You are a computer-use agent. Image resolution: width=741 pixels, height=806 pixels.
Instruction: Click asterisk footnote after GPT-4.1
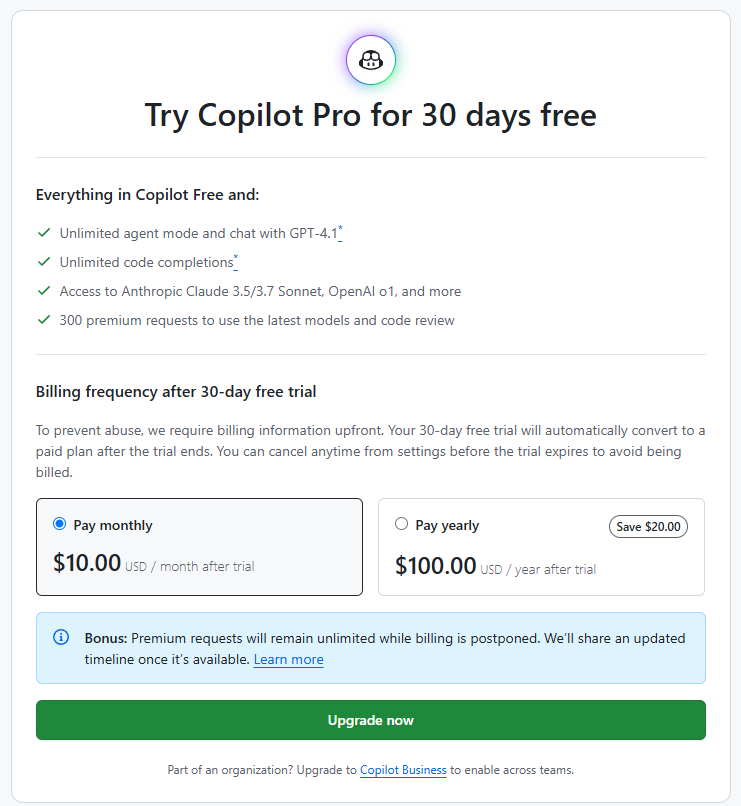tap(340, 232)
